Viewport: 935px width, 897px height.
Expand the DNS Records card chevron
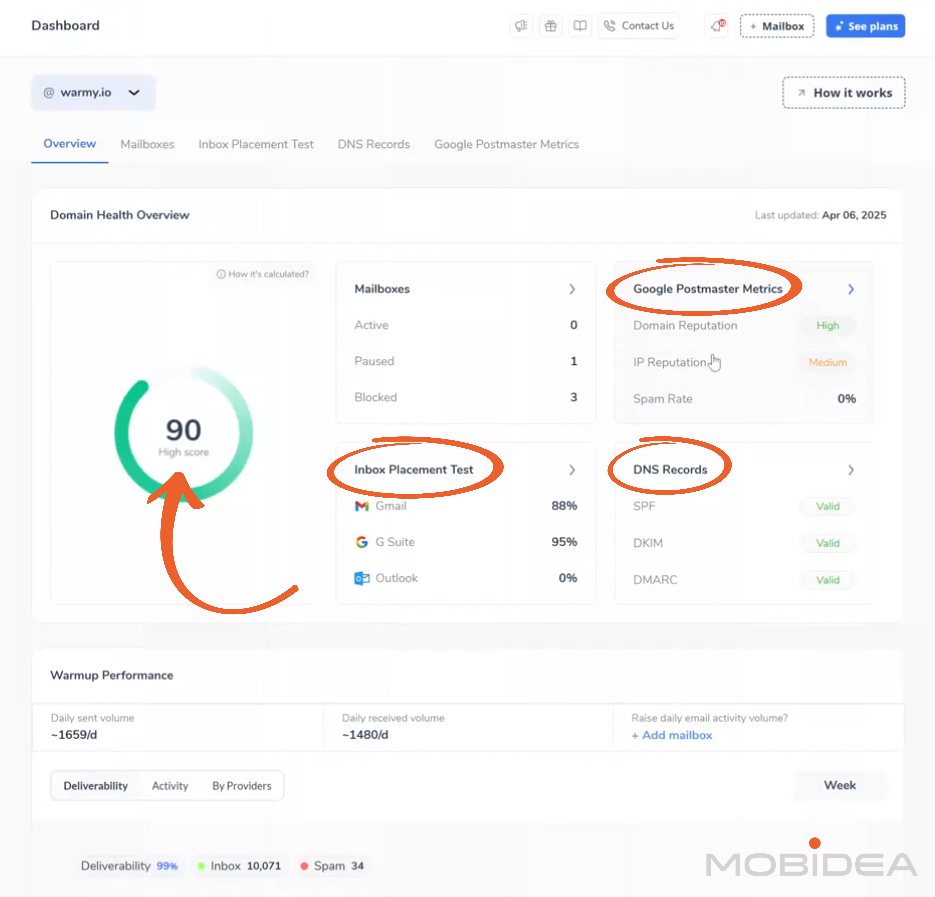coord(851,470)
